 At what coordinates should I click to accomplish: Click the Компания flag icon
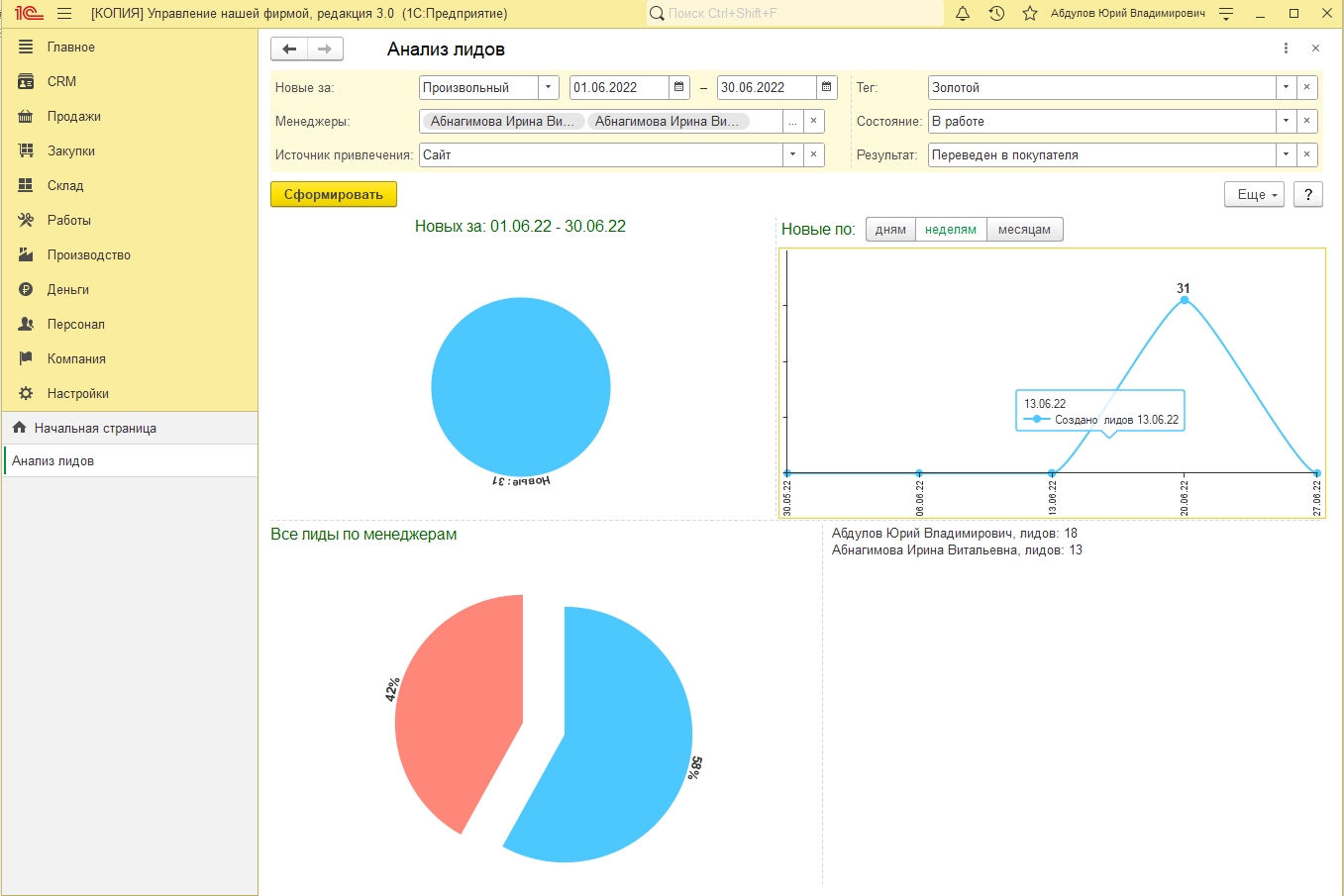coord(26,358)
